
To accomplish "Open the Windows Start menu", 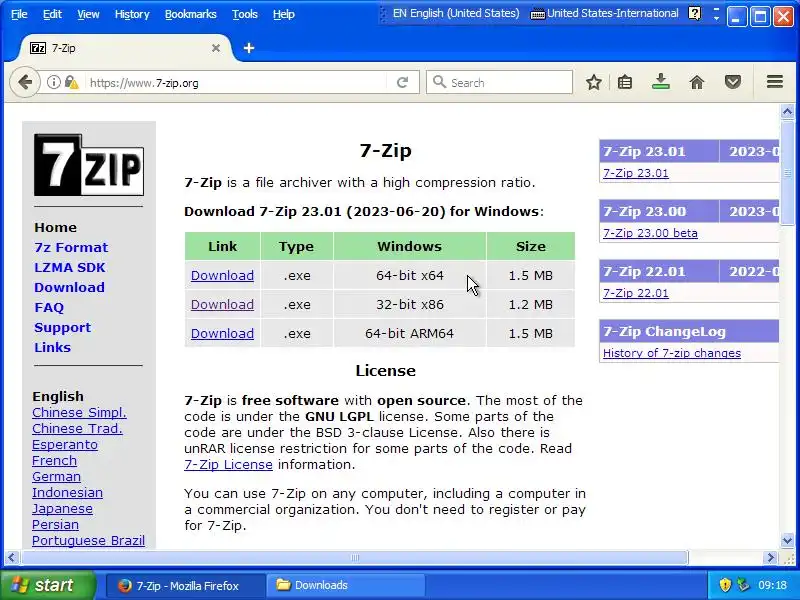I will point(48,585).
